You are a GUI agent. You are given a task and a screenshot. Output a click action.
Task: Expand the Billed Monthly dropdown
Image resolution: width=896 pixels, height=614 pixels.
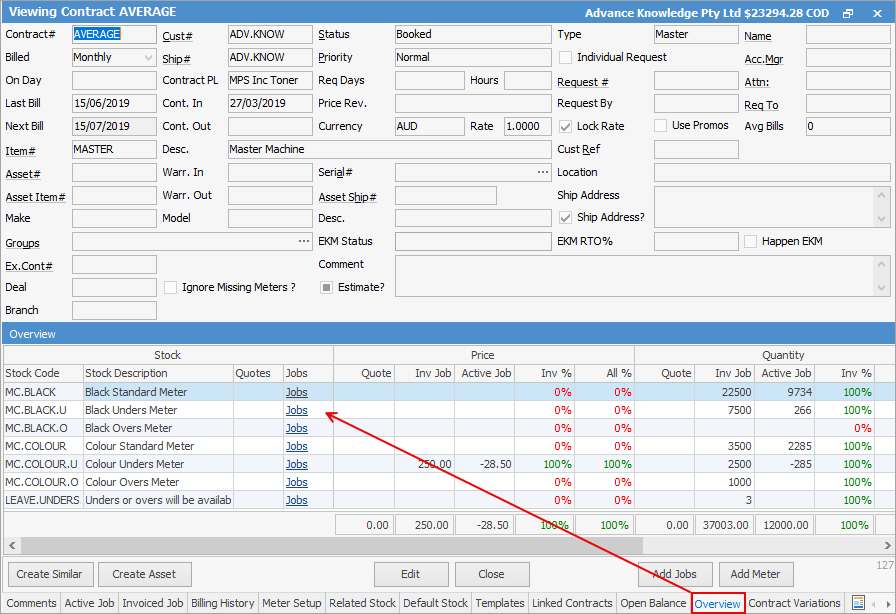[x=149, y=57]
